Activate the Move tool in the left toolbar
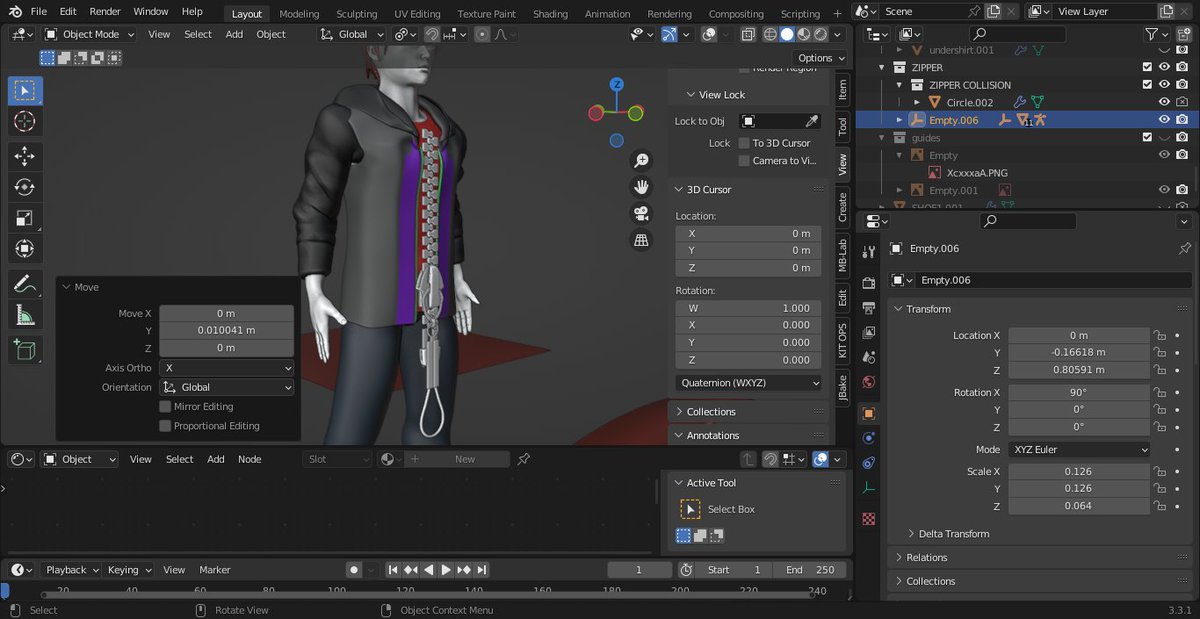Screen dimensions: 1200x619 click(25, 156)
